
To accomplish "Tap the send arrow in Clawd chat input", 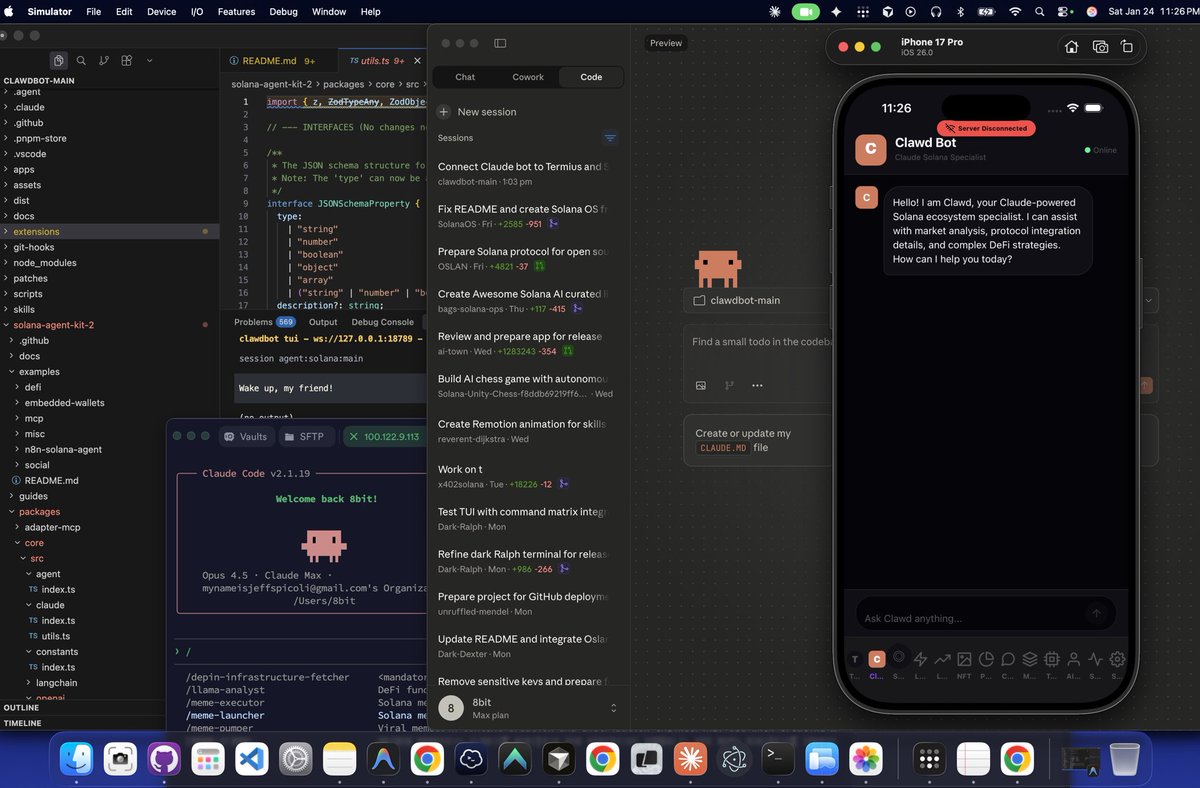I will 1096,614.
